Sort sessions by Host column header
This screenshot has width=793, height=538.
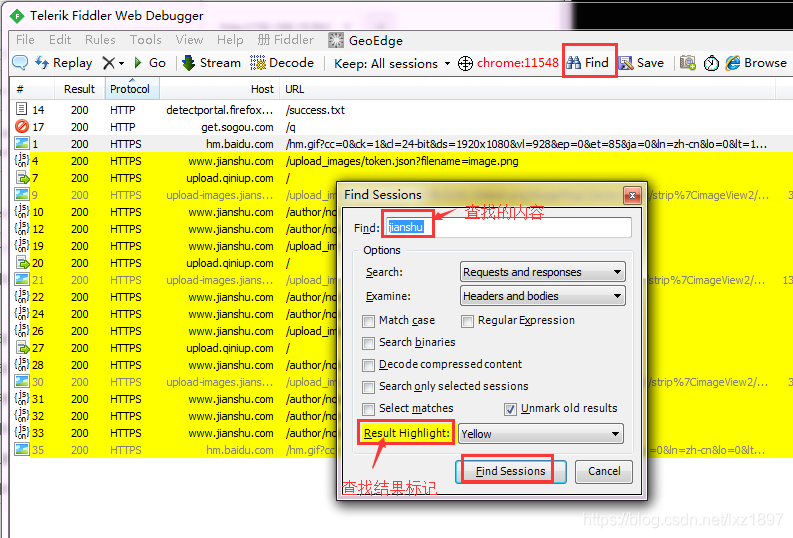(x=219, y=89)
